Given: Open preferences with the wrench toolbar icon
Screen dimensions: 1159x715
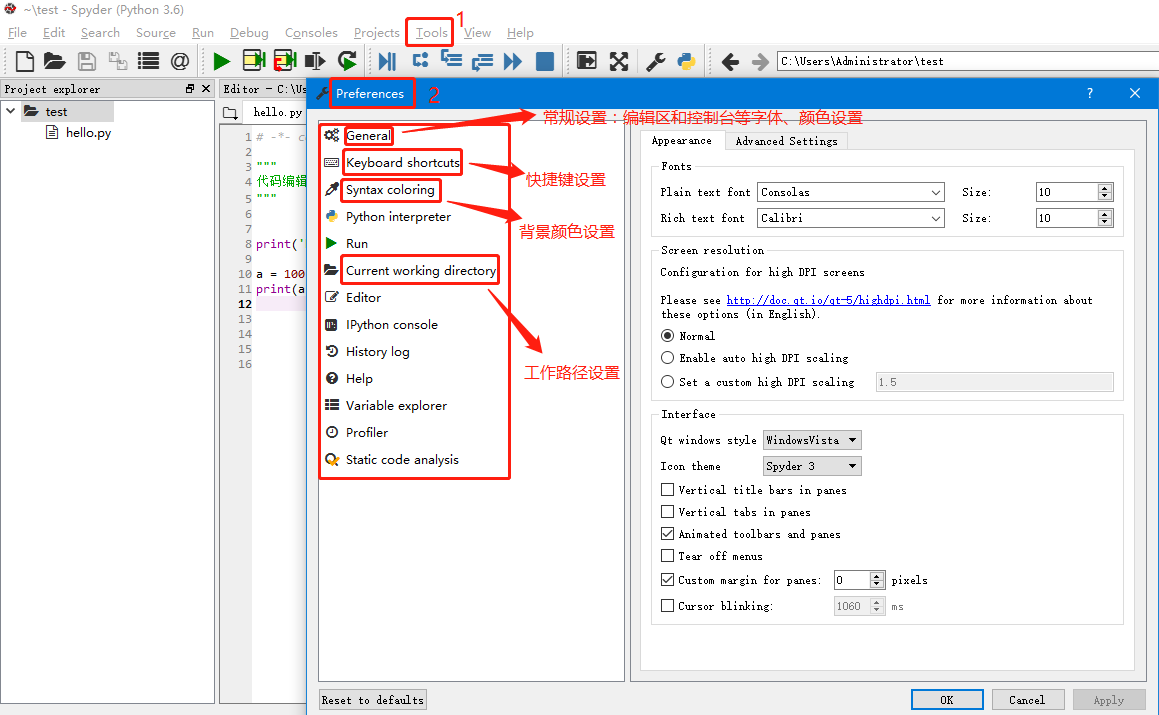Looking at the screenshot, I should (x=656, y=61).
